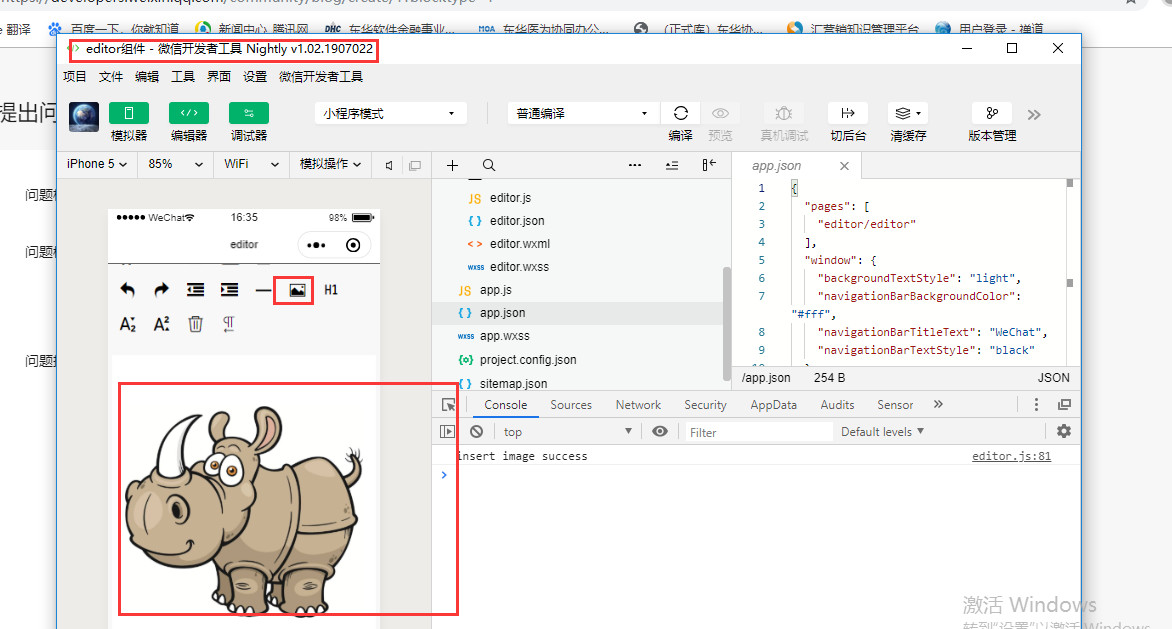
Task: Open the 普通编译 compile mode dropdown
Action: pyautogui.click(x=583, y=114)
